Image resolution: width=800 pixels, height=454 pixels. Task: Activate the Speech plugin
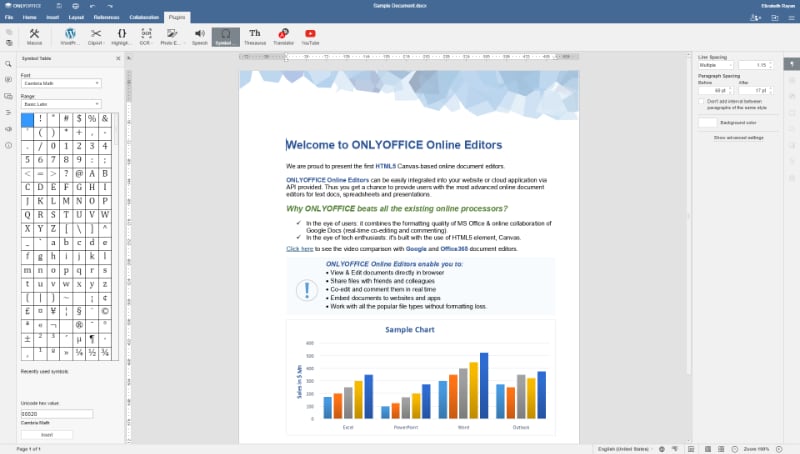click(199, 37)
